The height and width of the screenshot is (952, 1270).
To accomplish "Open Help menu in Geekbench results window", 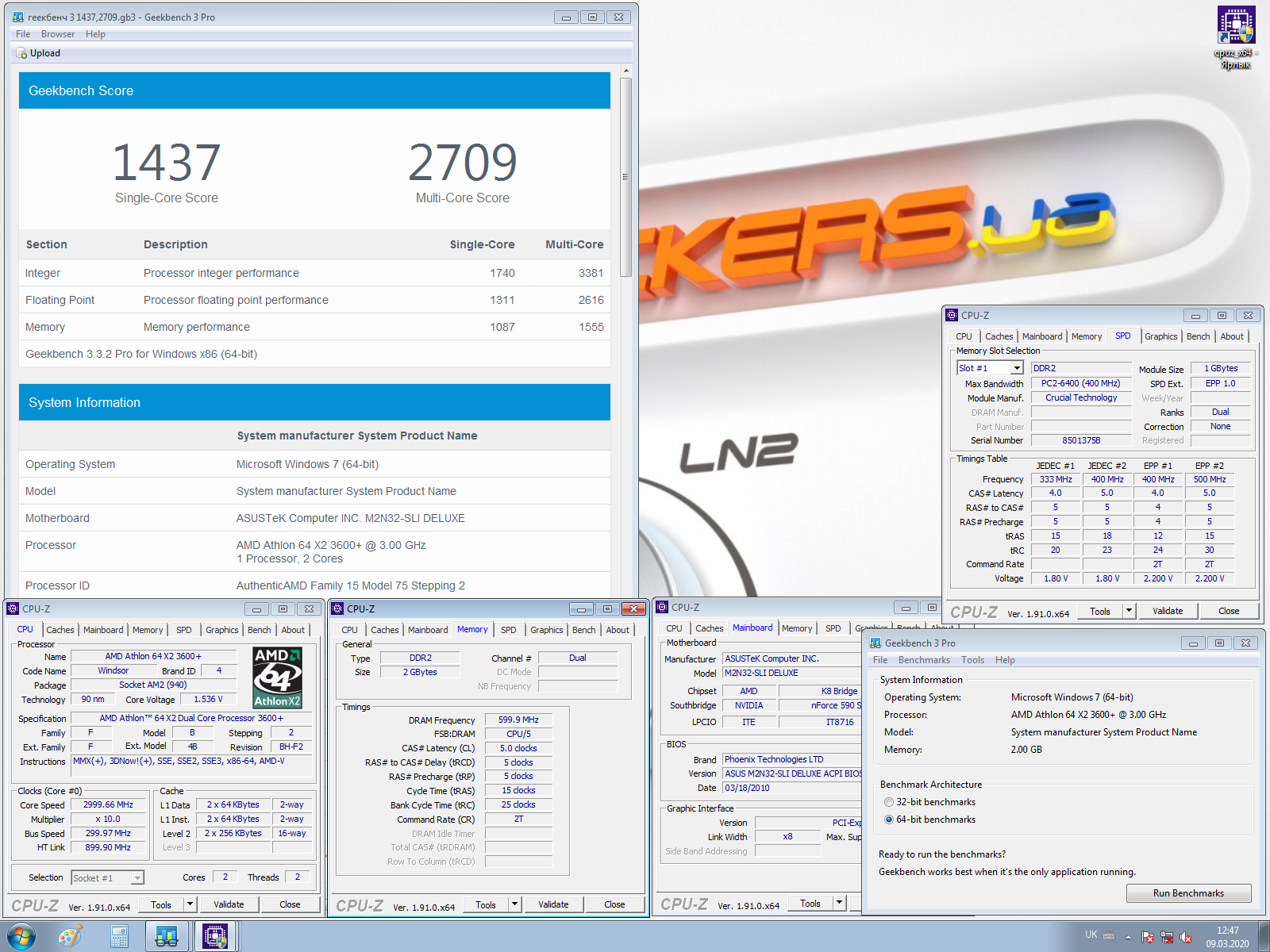I will pos(95,34).
